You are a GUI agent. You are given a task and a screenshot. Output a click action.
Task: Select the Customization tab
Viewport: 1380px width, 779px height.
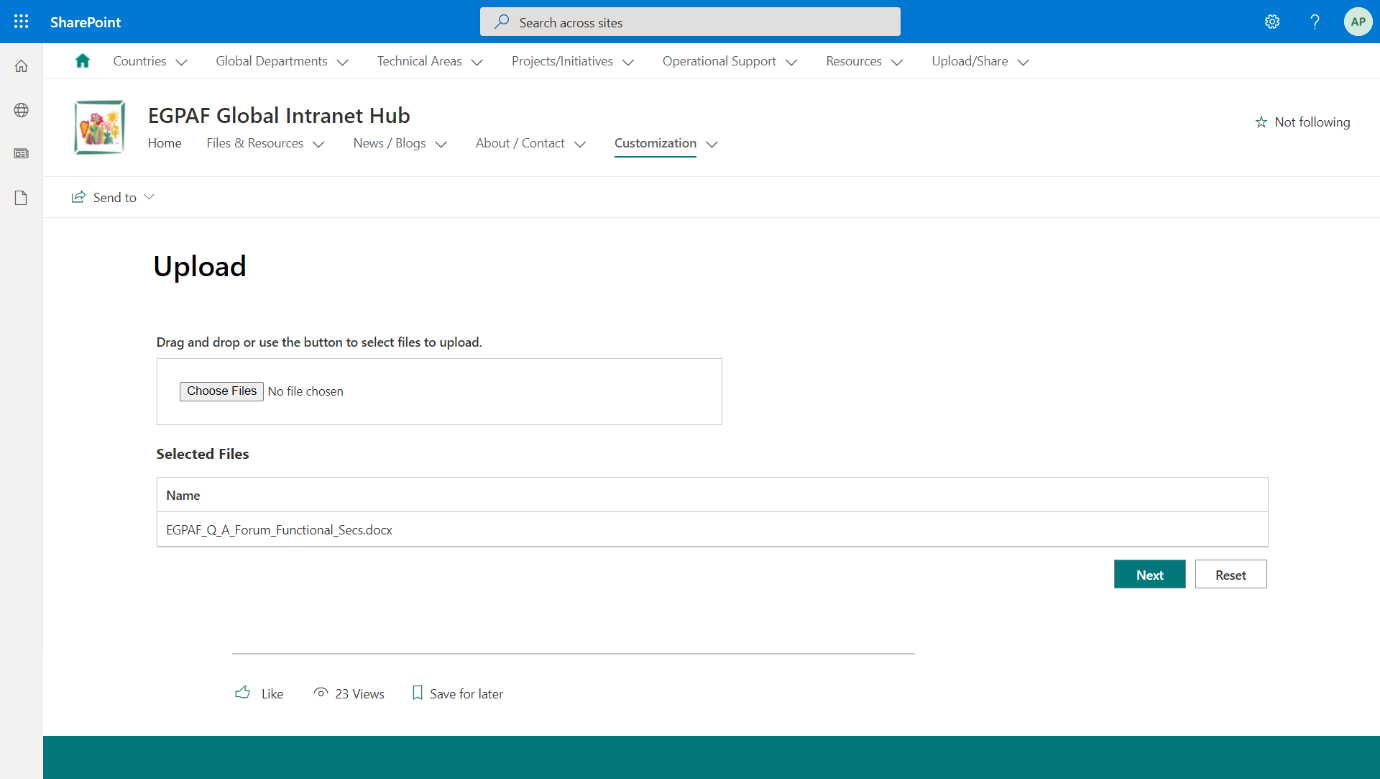click(x=655, y=143)
